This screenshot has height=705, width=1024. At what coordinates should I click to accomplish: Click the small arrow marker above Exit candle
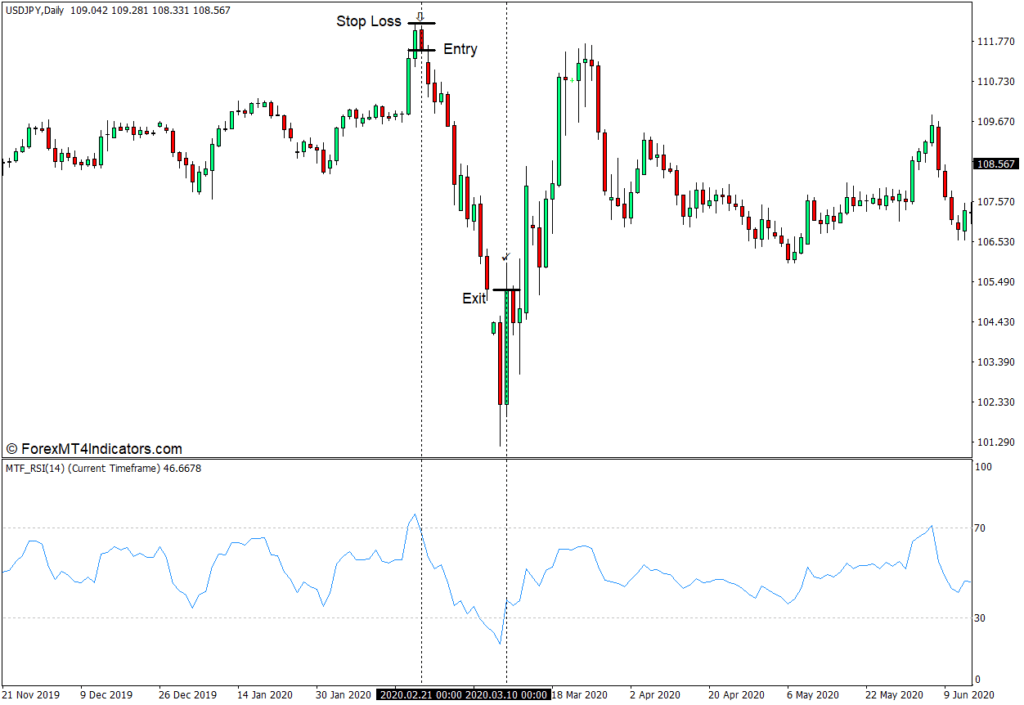506,257
